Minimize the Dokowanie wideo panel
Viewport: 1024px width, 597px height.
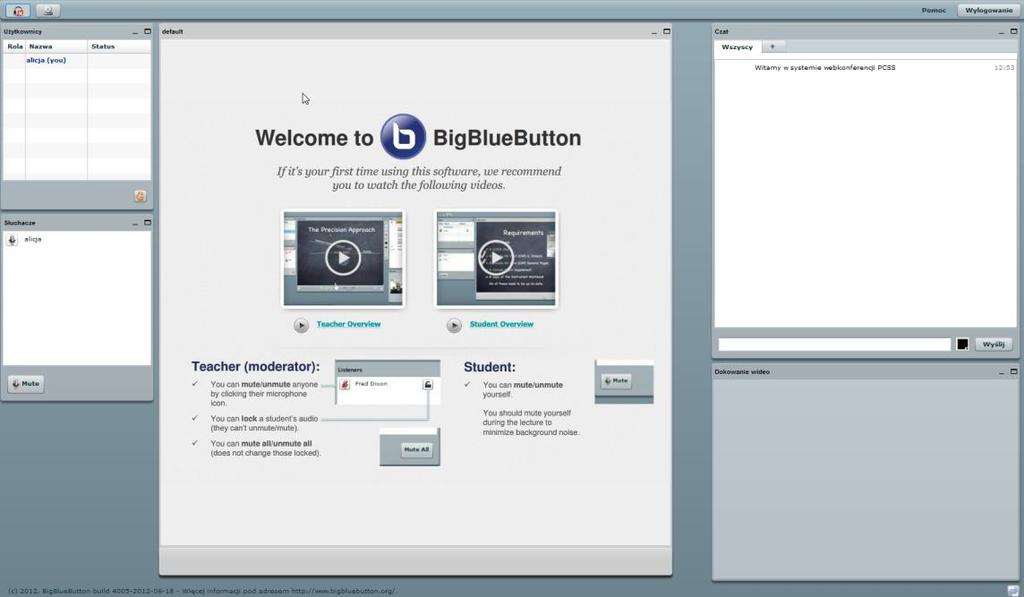[x=1001, y=372]
